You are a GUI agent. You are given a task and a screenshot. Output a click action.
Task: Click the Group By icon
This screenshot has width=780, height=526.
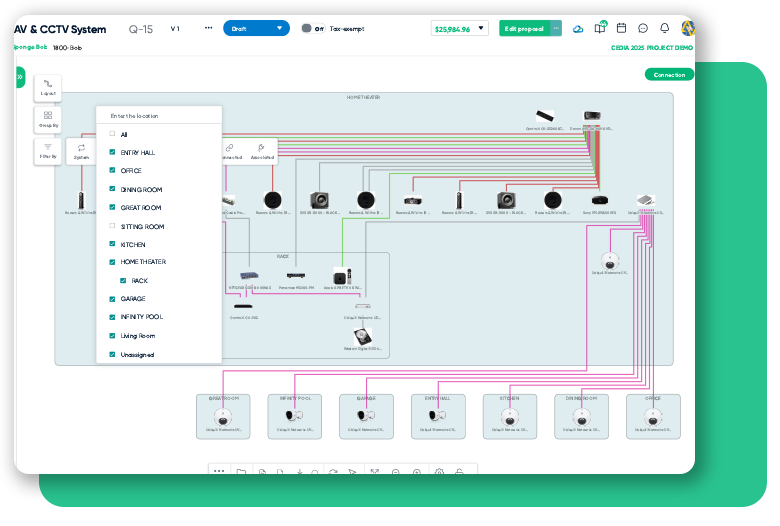click(48, 119)
